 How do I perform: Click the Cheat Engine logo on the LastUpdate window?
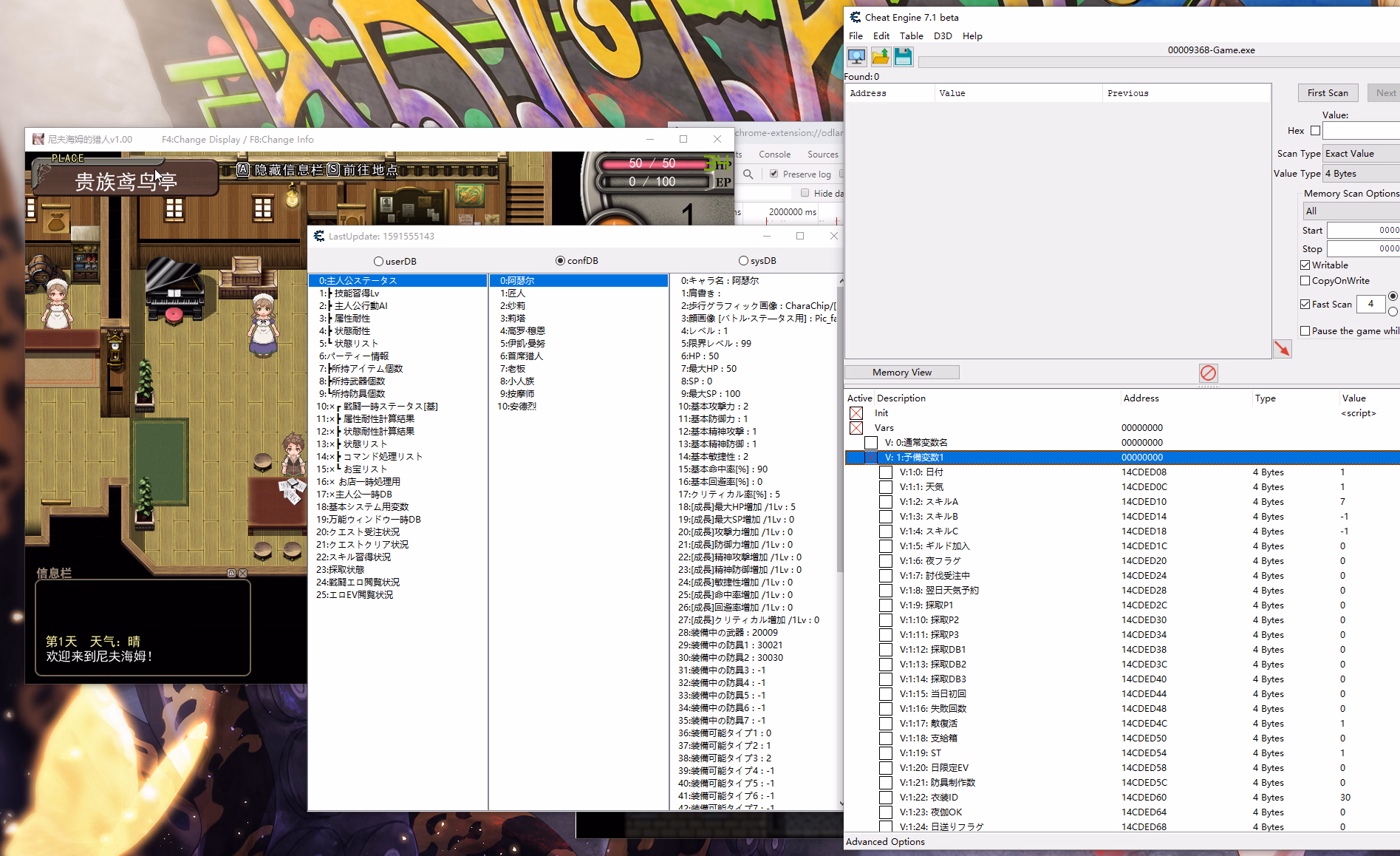pos(318,236)
